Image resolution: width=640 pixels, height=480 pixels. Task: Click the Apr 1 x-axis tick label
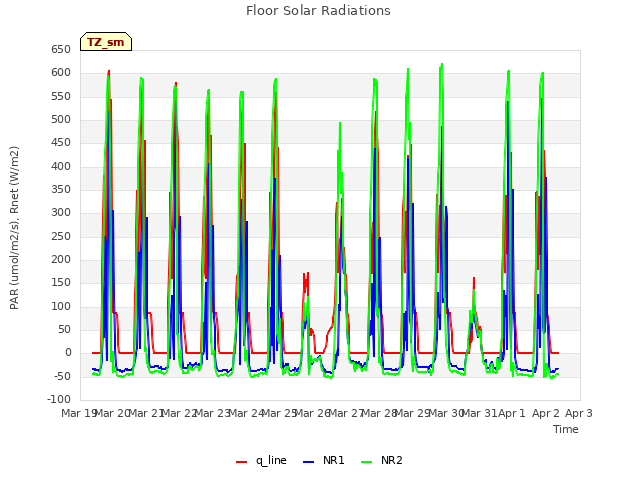[x=511, y=413]
